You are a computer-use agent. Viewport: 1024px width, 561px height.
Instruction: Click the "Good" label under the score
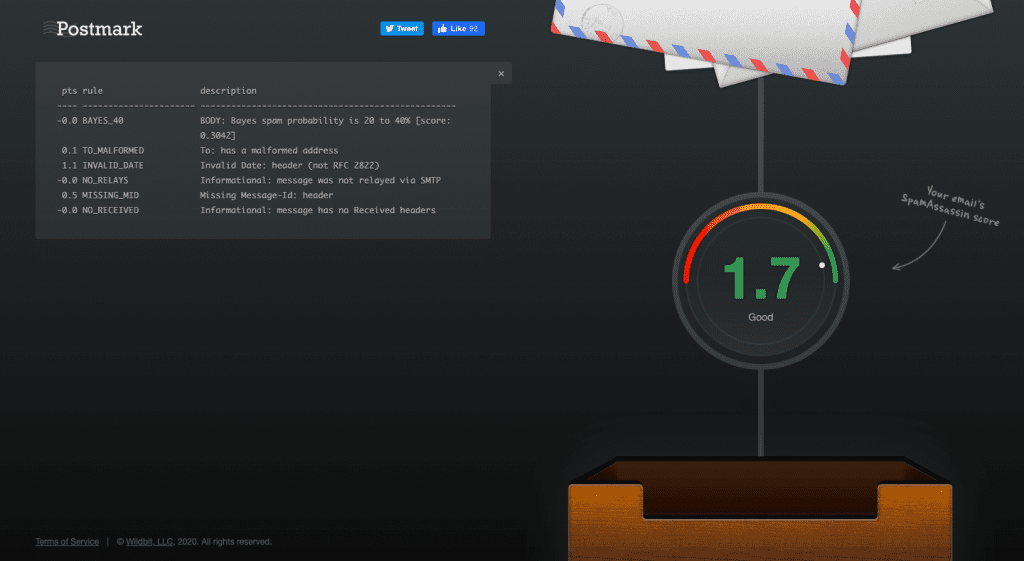coord(760,318)
